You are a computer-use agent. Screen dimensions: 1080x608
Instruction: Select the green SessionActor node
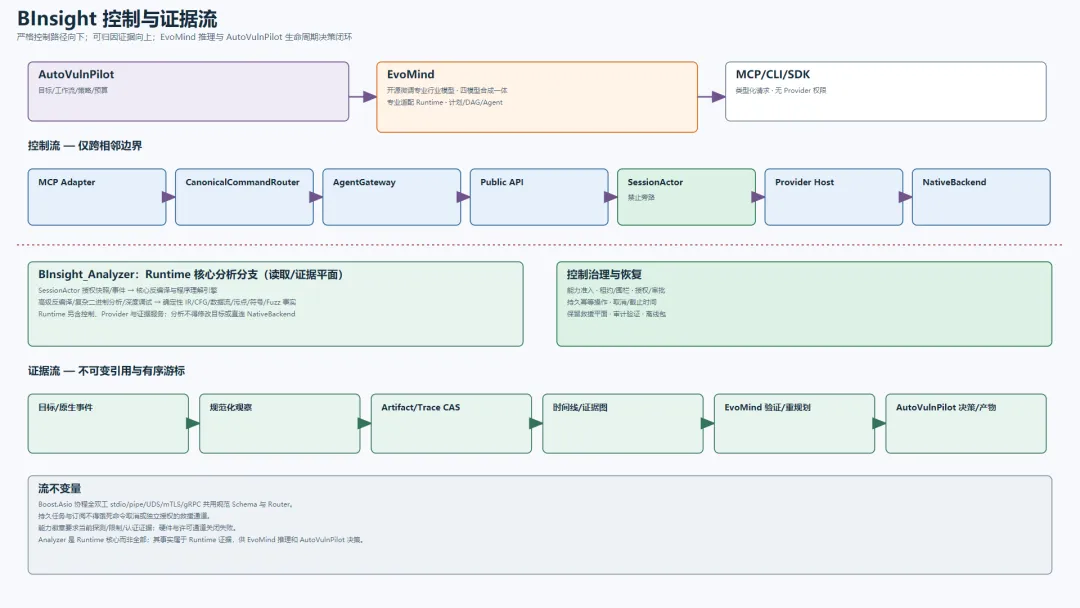pyautogui.click(x=686, y=197)
